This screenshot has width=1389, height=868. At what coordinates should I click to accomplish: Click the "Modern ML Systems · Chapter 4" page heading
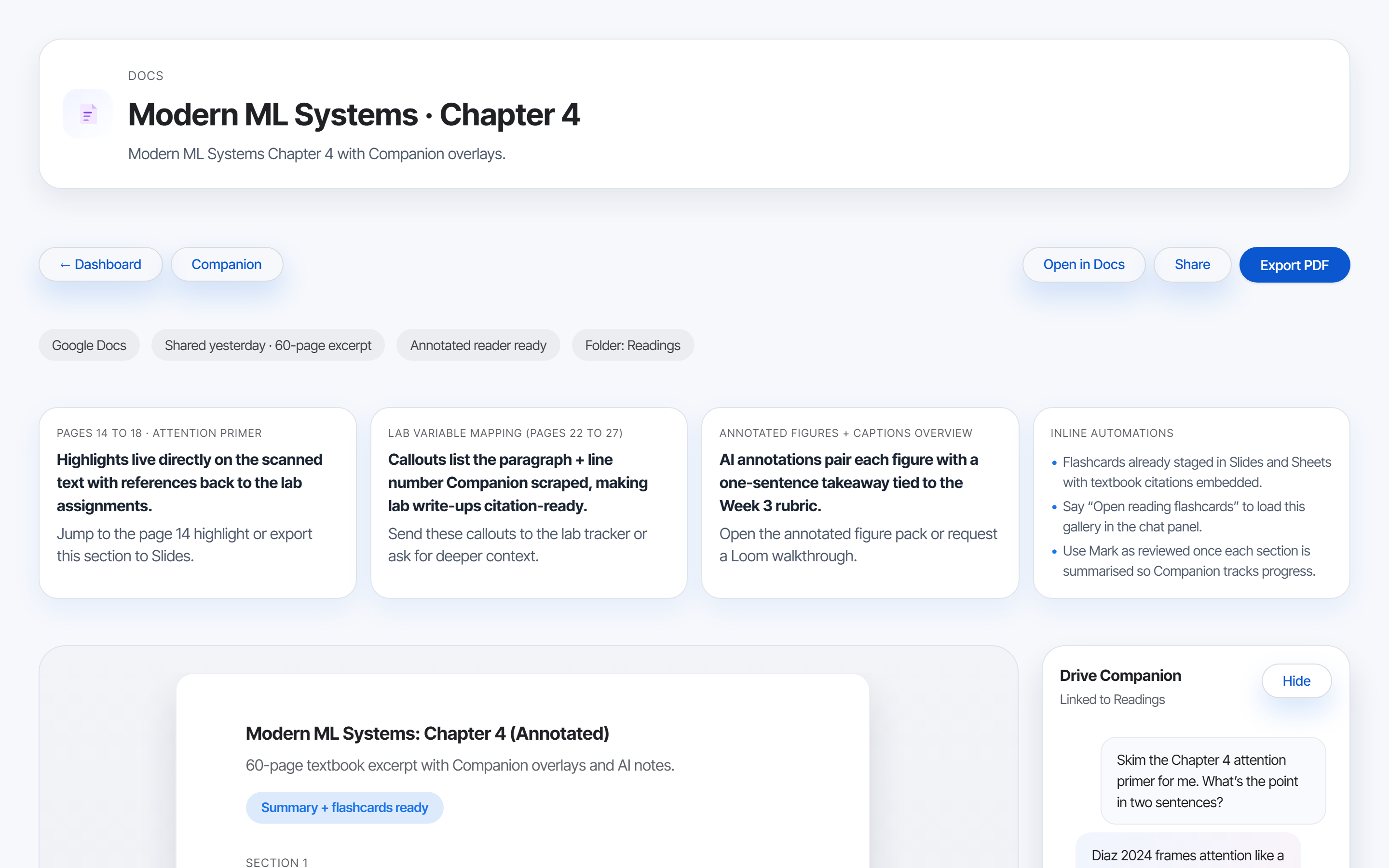tap(354, 114)
